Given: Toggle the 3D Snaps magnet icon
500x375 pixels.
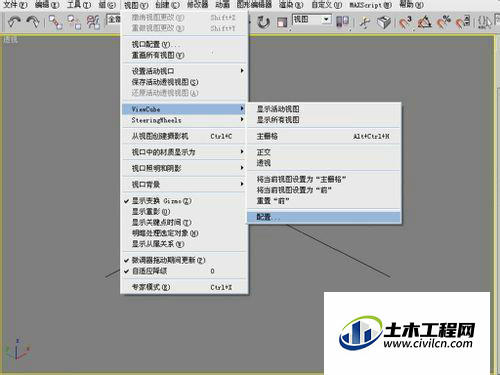Looking at the screenshot, I should 406,22.
